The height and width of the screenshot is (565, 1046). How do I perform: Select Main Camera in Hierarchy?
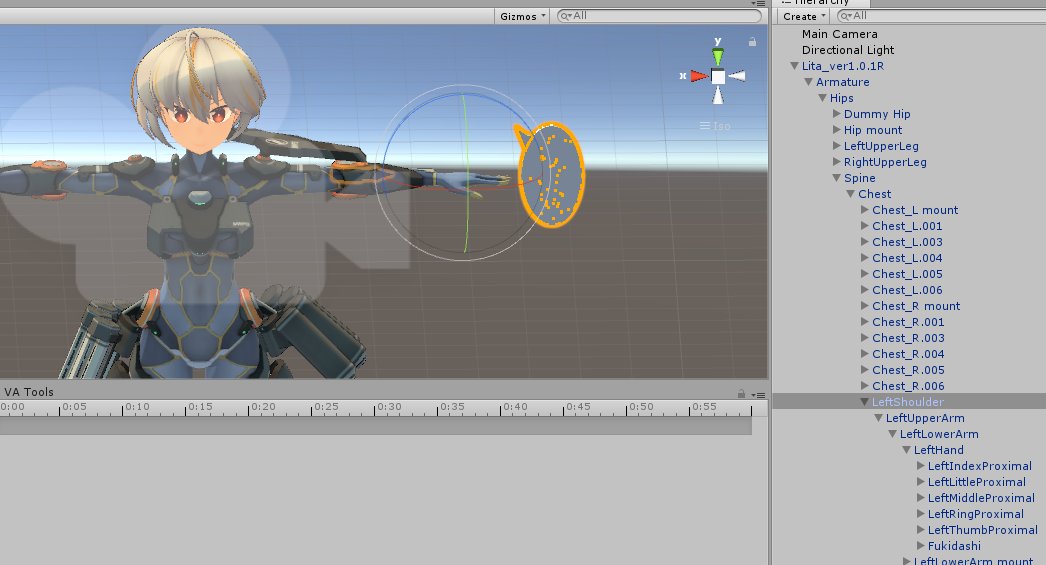[839, 34]
